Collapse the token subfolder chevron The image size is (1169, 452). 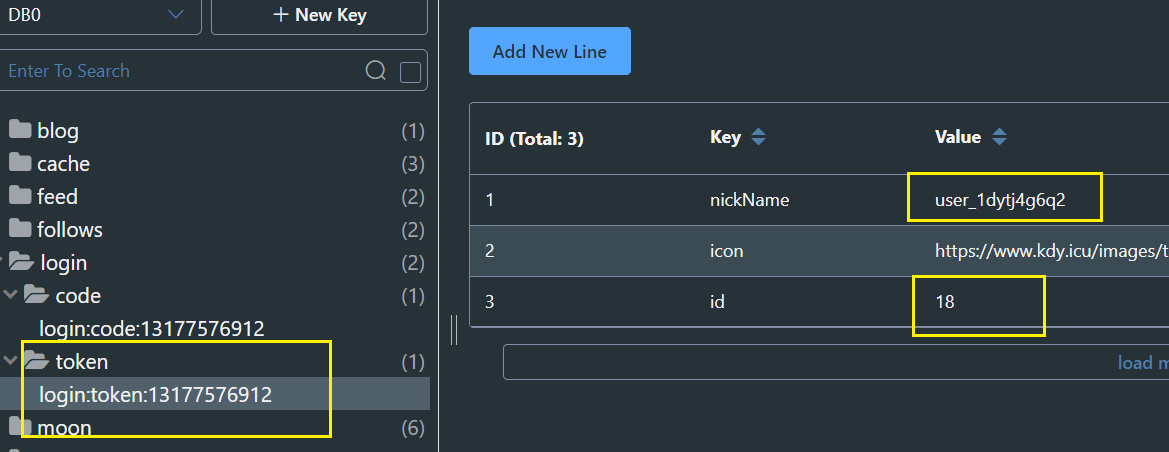pyautogui.click(x=10, y=361)
